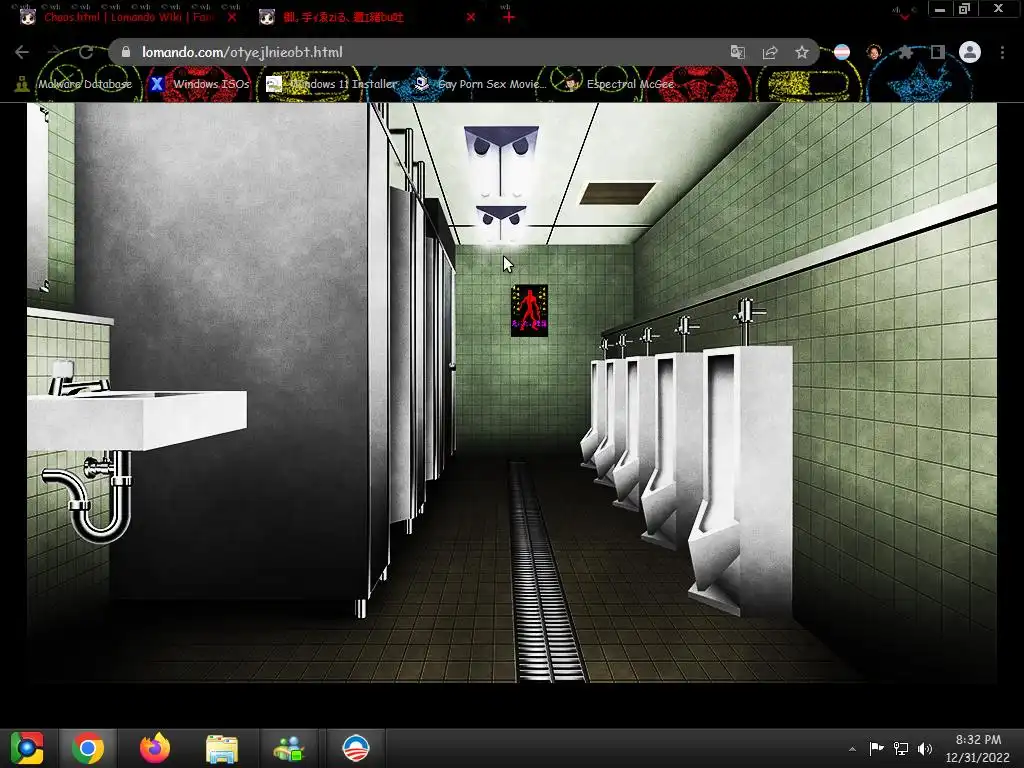This screenshot has height=768, width=1024.
Task: Close the Chaos.html Lomando Wiki tab
Action: coord(232,17)
